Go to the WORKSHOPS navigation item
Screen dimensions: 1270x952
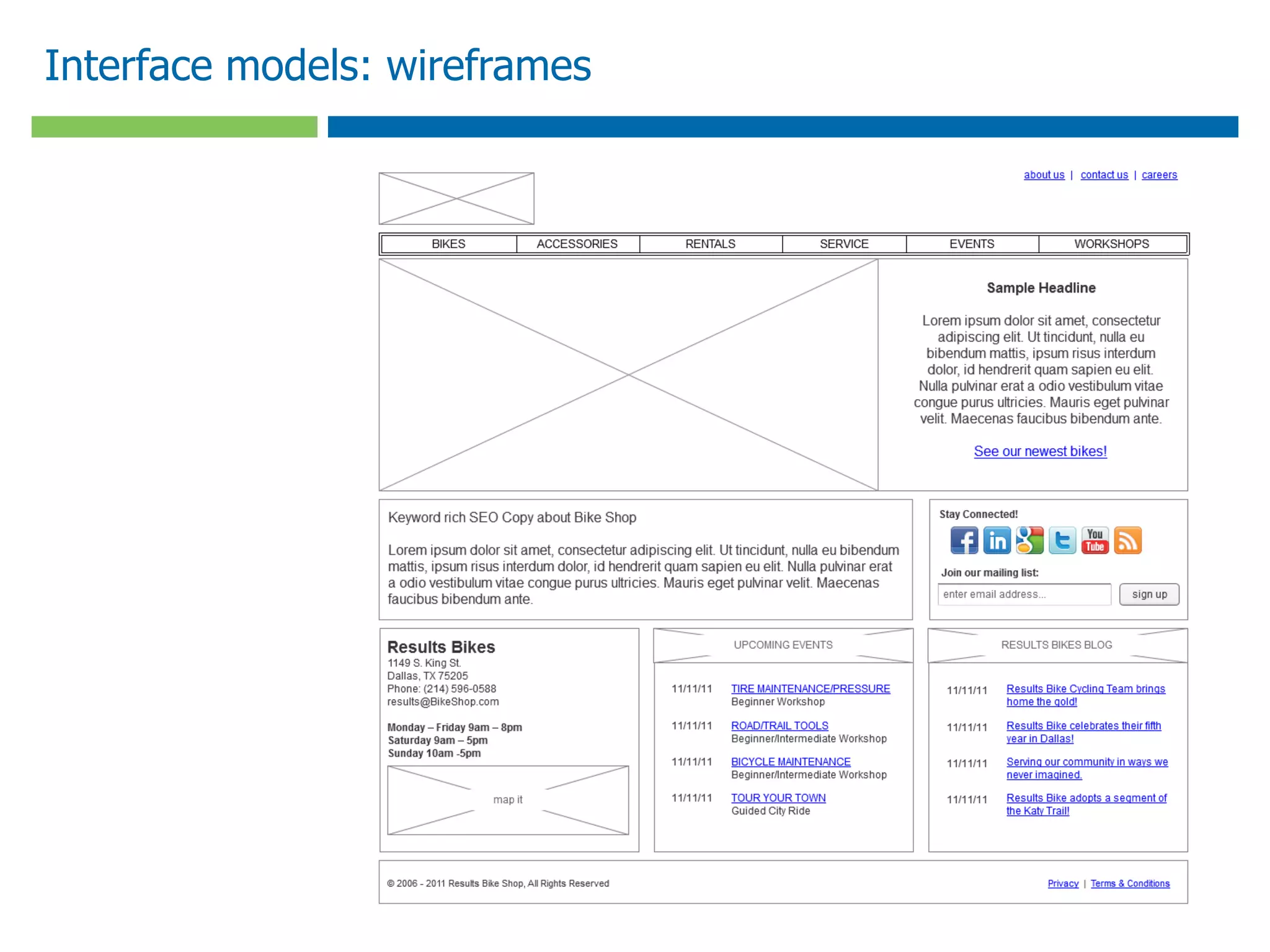click(1112, 244)
